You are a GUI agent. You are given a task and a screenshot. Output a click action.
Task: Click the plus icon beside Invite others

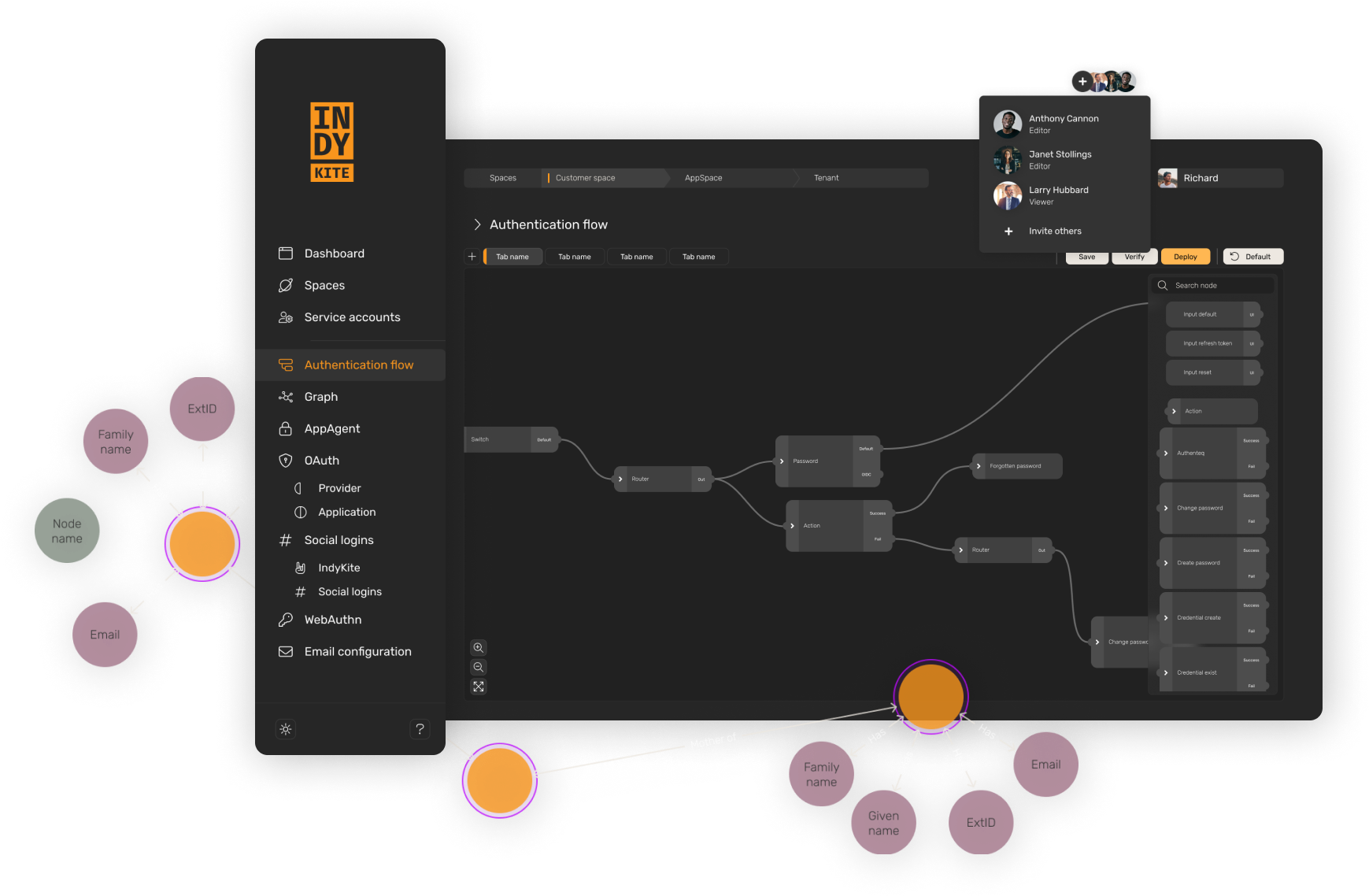(x=1008, y=231)
